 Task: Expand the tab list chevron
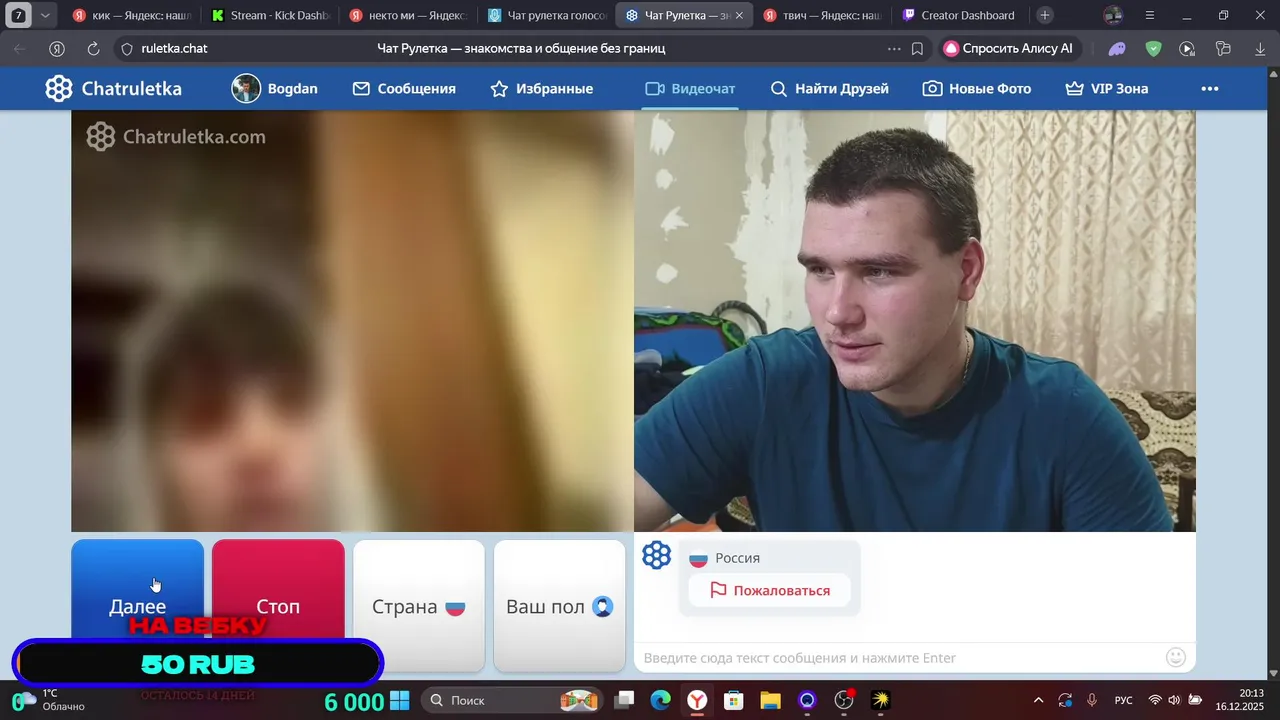pyautogui.click(x=45, y=16)
